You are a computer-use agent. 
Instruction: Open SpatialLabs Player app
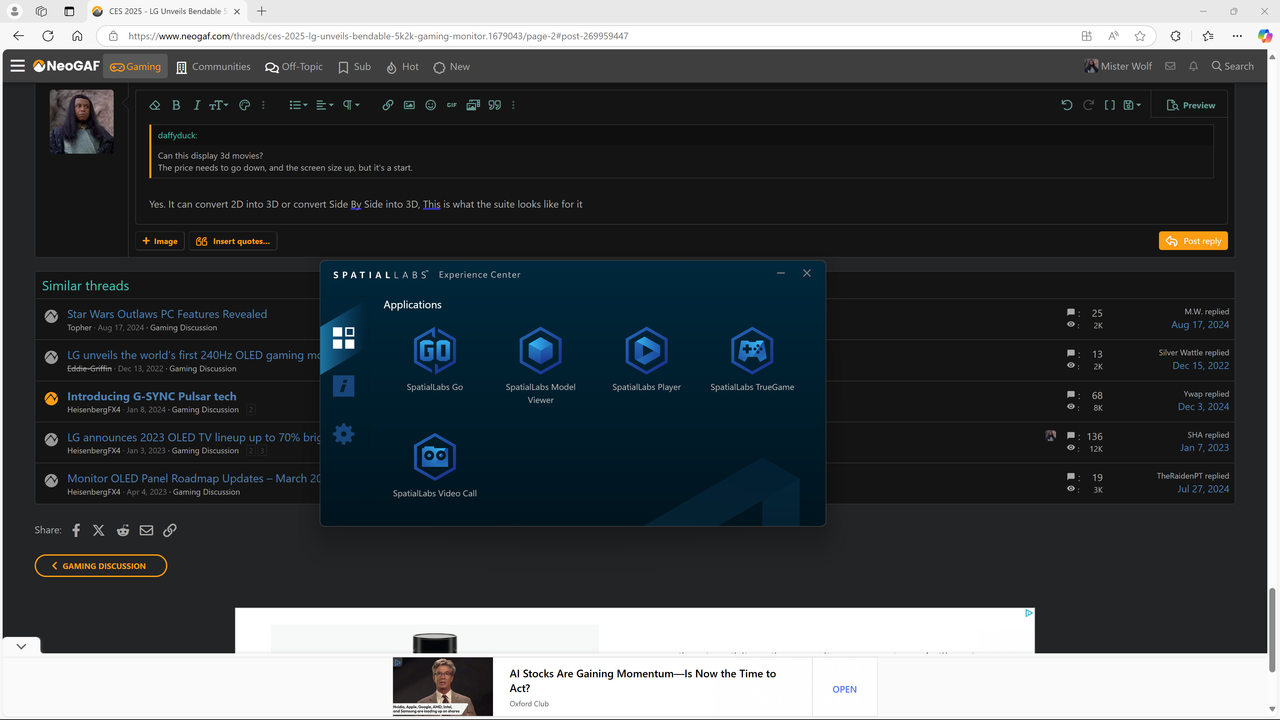(646, 359)
